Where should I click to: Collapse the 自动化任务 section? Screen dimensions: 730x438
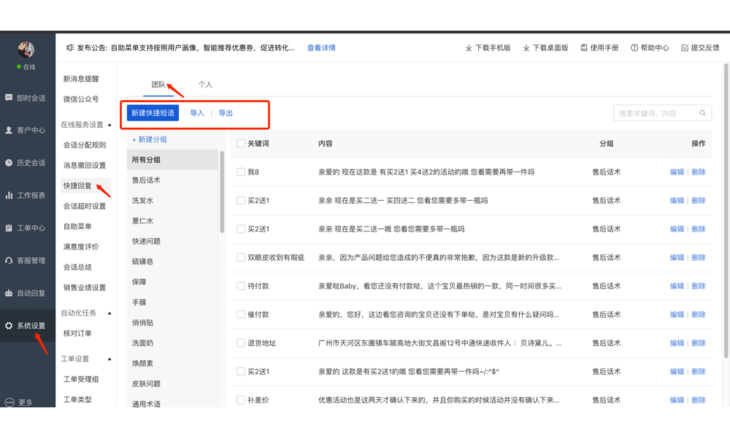(110, 313)
